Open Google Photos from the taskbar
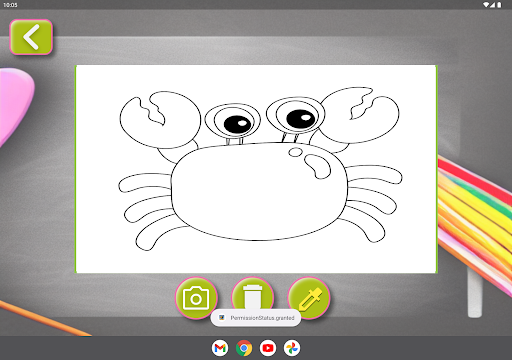Viewport: 512px width, 360px height. click(292, 348)
